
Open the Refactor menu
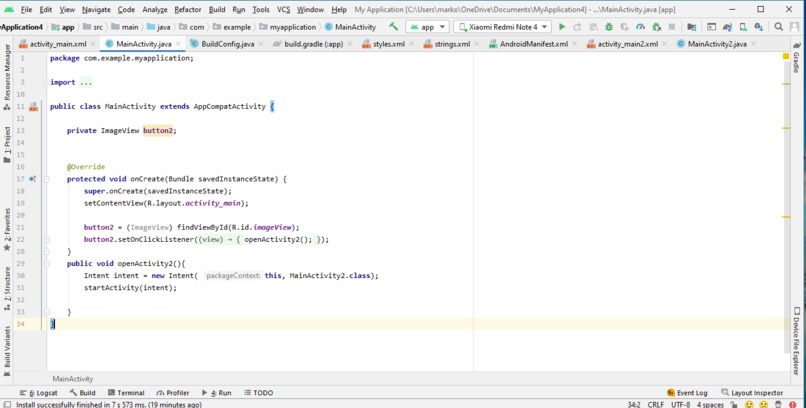[188, 9]
